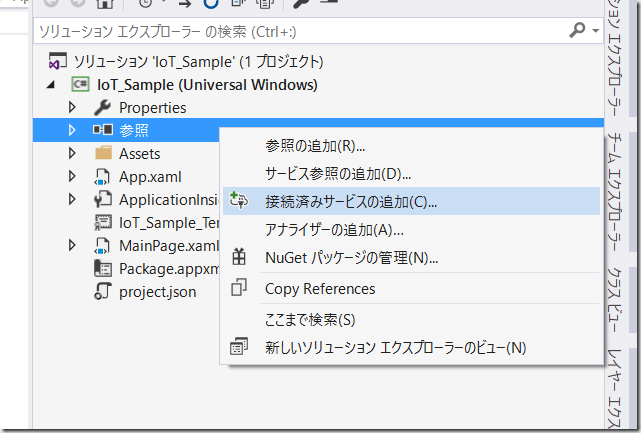Select the IoT_Sample_Tem... file label
The image size is (641, 433).
click(x=169, y=223)
